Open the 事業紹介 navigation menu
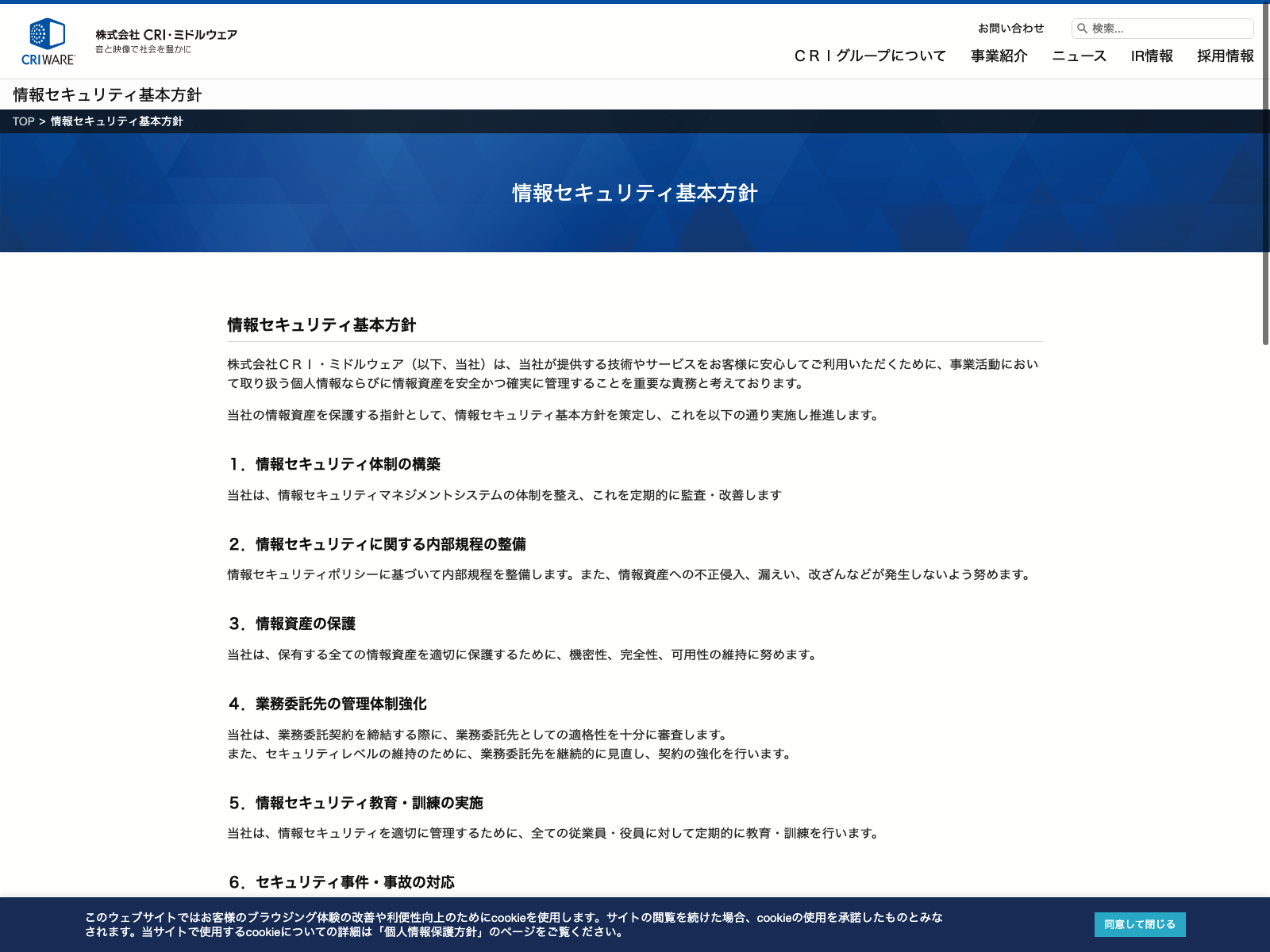Viewport: 1270px width, 952px height. (x=999, y=56)
